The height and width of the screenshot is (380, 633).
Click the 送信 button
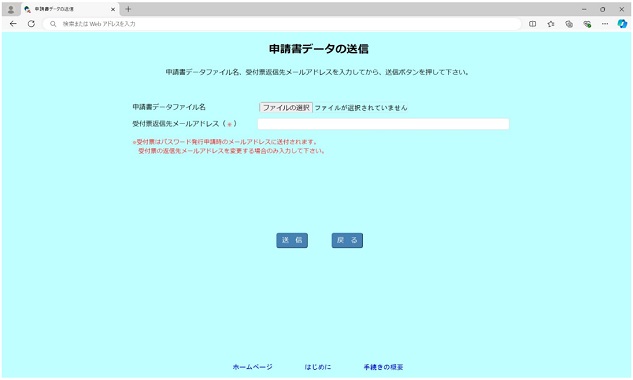[x=292, y=240]
